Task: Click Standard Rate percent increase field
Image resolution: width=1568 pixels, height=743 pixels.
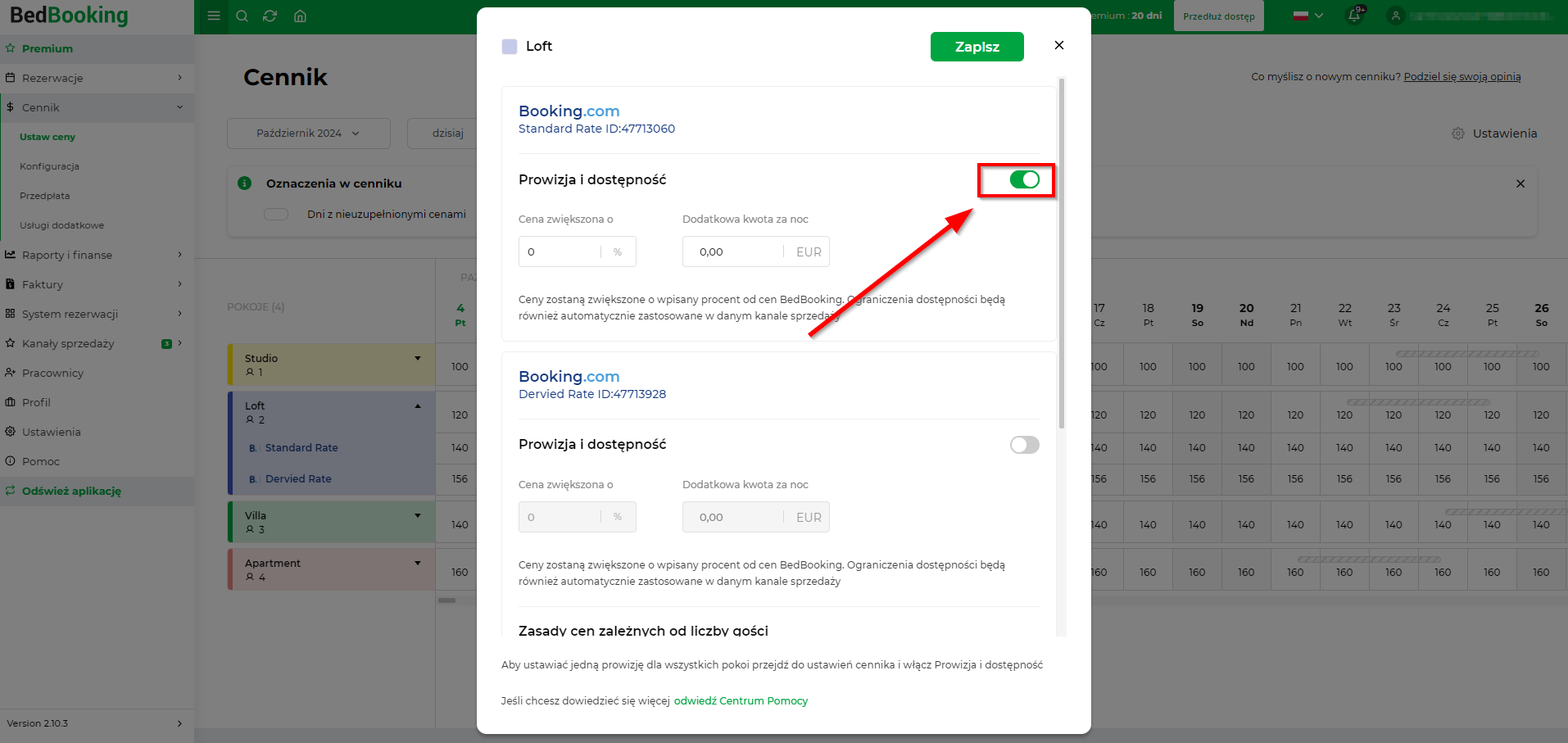Action: click(578, 251)
